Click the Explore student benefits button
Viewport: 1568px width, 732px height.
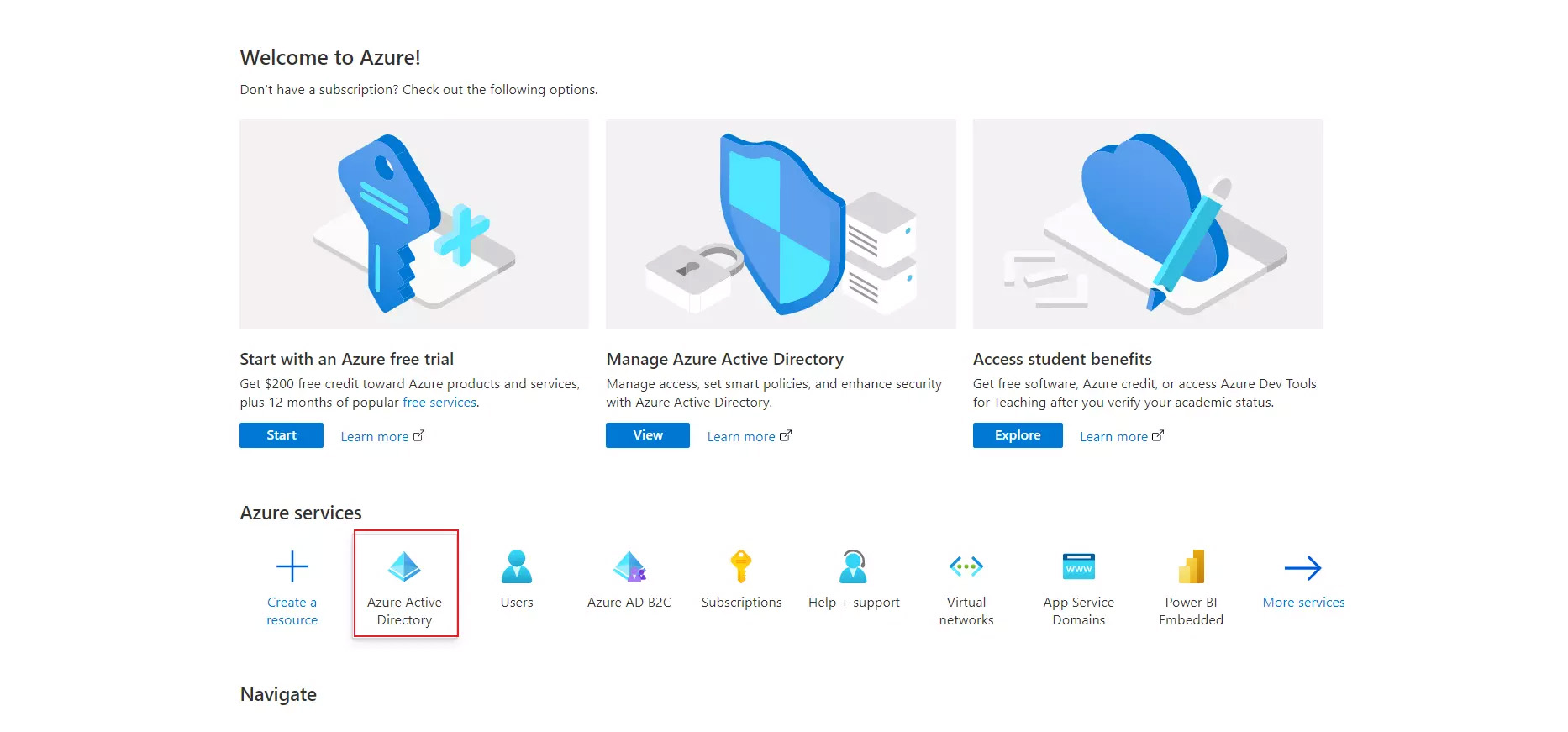coord(1018,435)
